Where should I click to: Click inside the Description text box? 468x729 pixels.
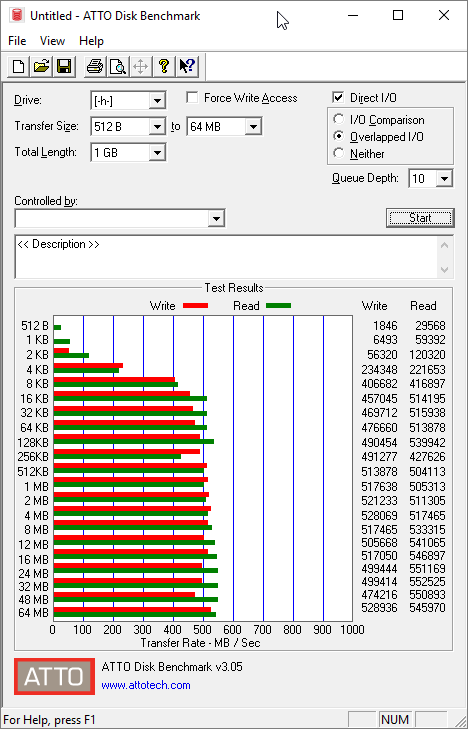click(226, 257)
